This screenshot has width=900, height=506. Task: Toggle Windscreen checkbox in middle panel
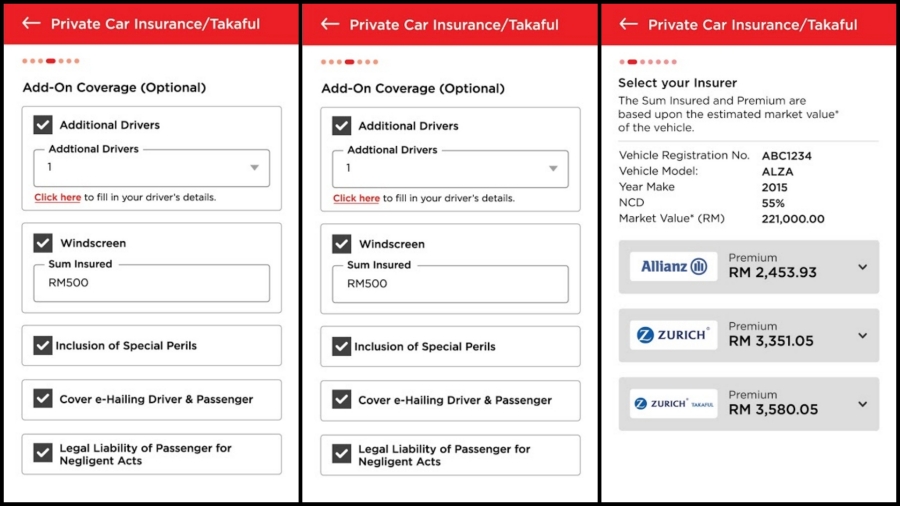[342, 244]
